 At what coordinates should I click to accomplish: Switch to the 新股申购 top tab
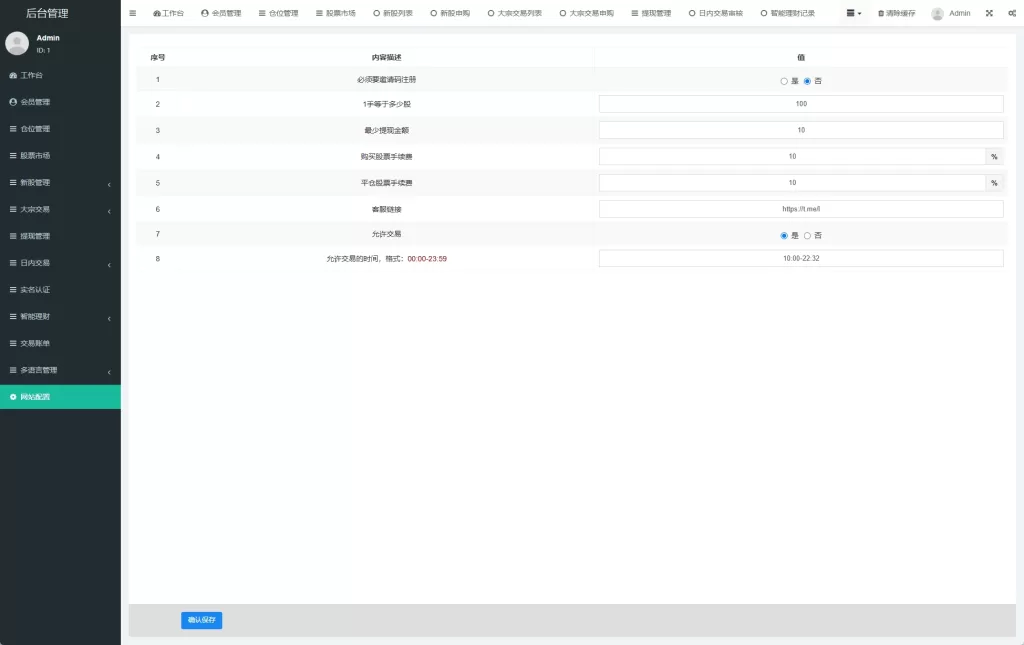tap(450, 13)
